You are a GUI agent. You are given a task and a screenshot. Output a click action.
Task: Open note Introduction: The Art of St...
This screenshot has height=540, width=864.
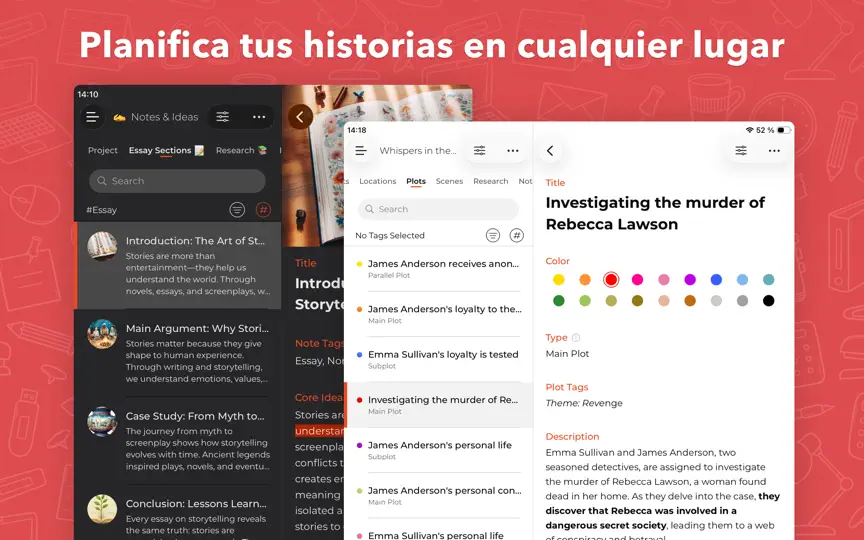point(179,265)
